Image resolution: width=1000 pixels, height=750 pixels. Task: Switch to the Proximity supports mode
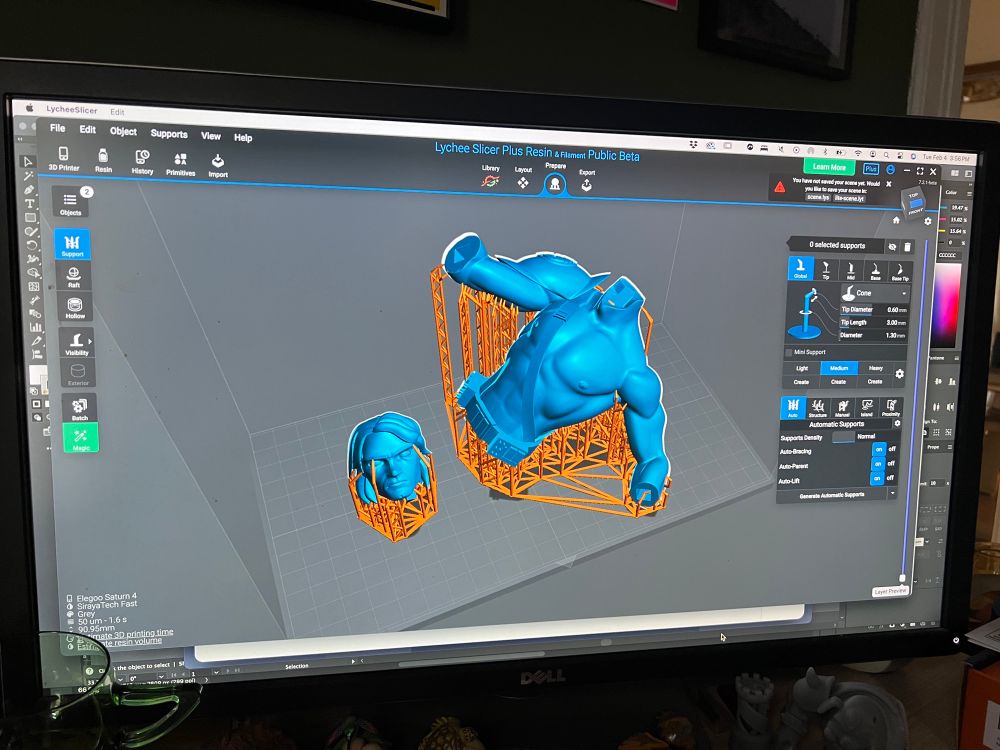pos(890,409)
